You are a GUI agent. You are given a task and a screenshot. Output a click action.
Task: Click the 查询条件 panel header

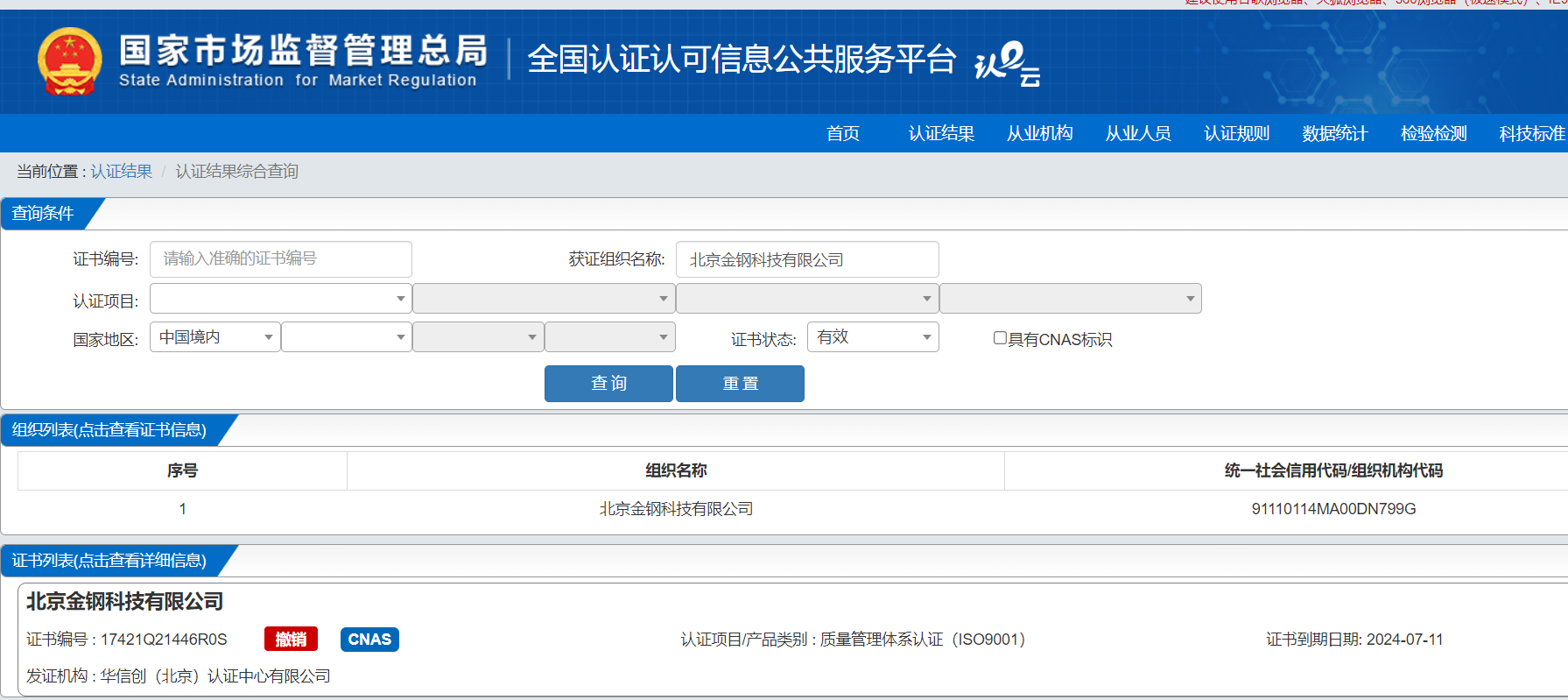click(43, 214)
